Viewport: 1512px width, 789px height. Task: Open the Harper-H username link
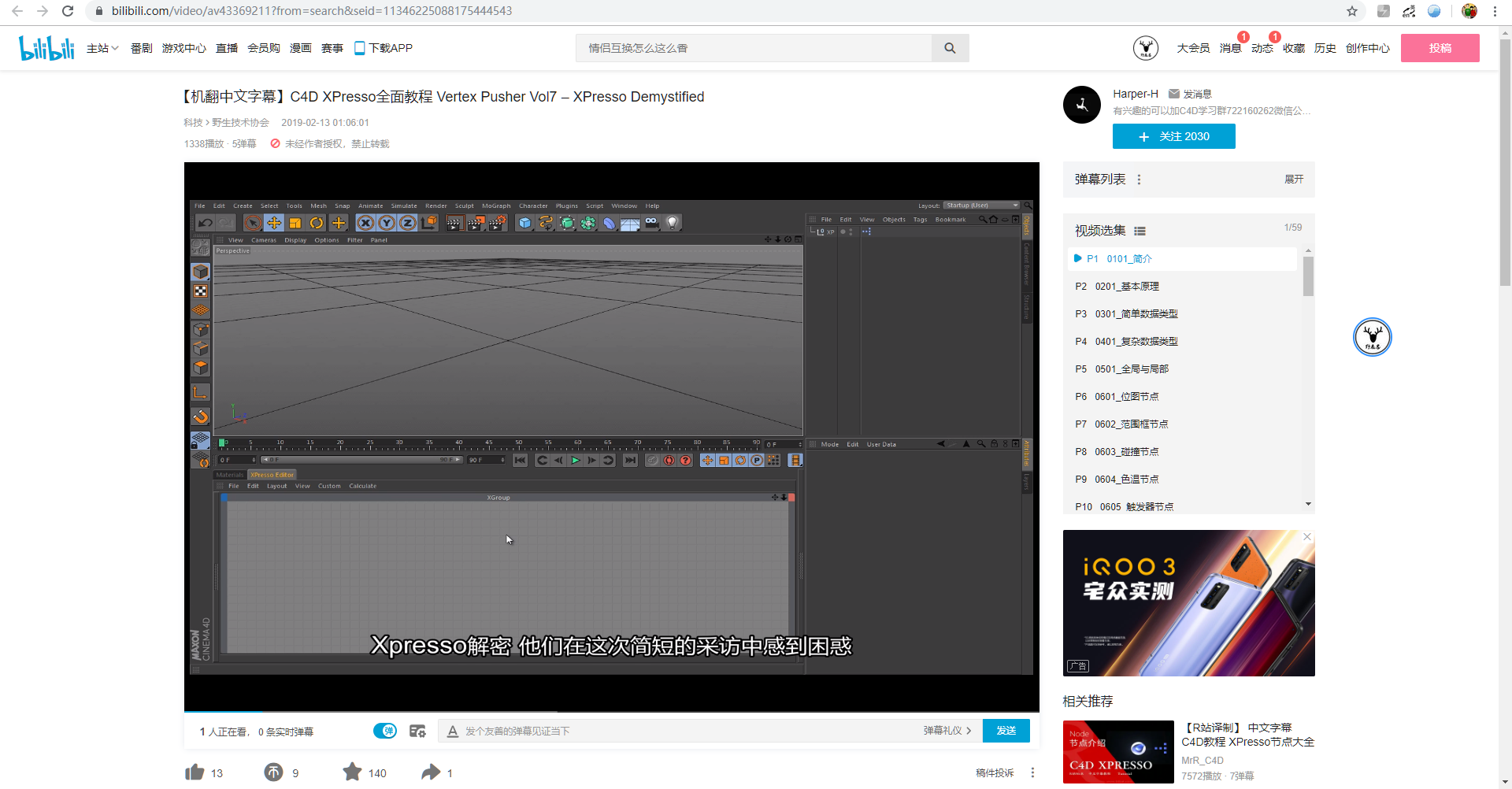(1136, 94)
